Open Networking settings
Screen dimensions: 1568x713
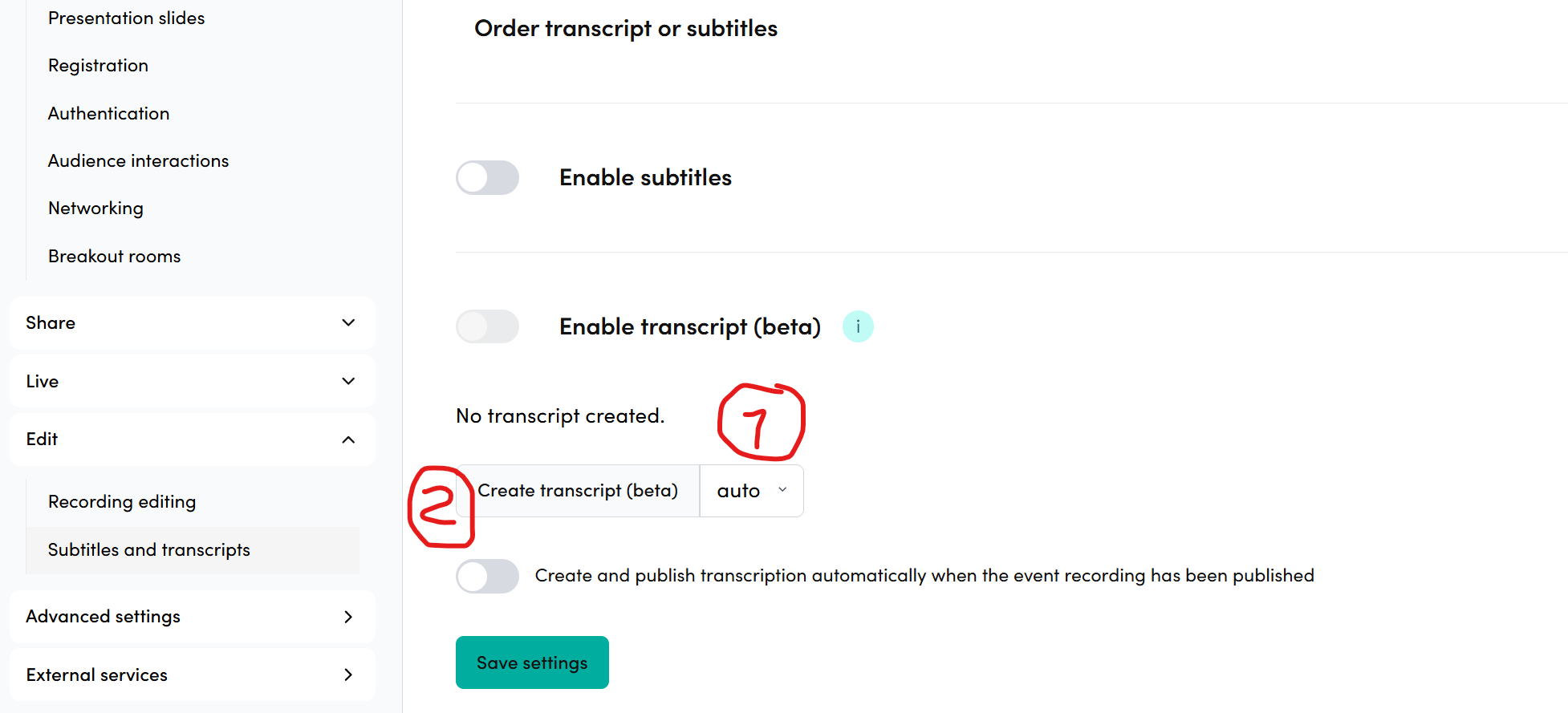click(x=96, y=209)
